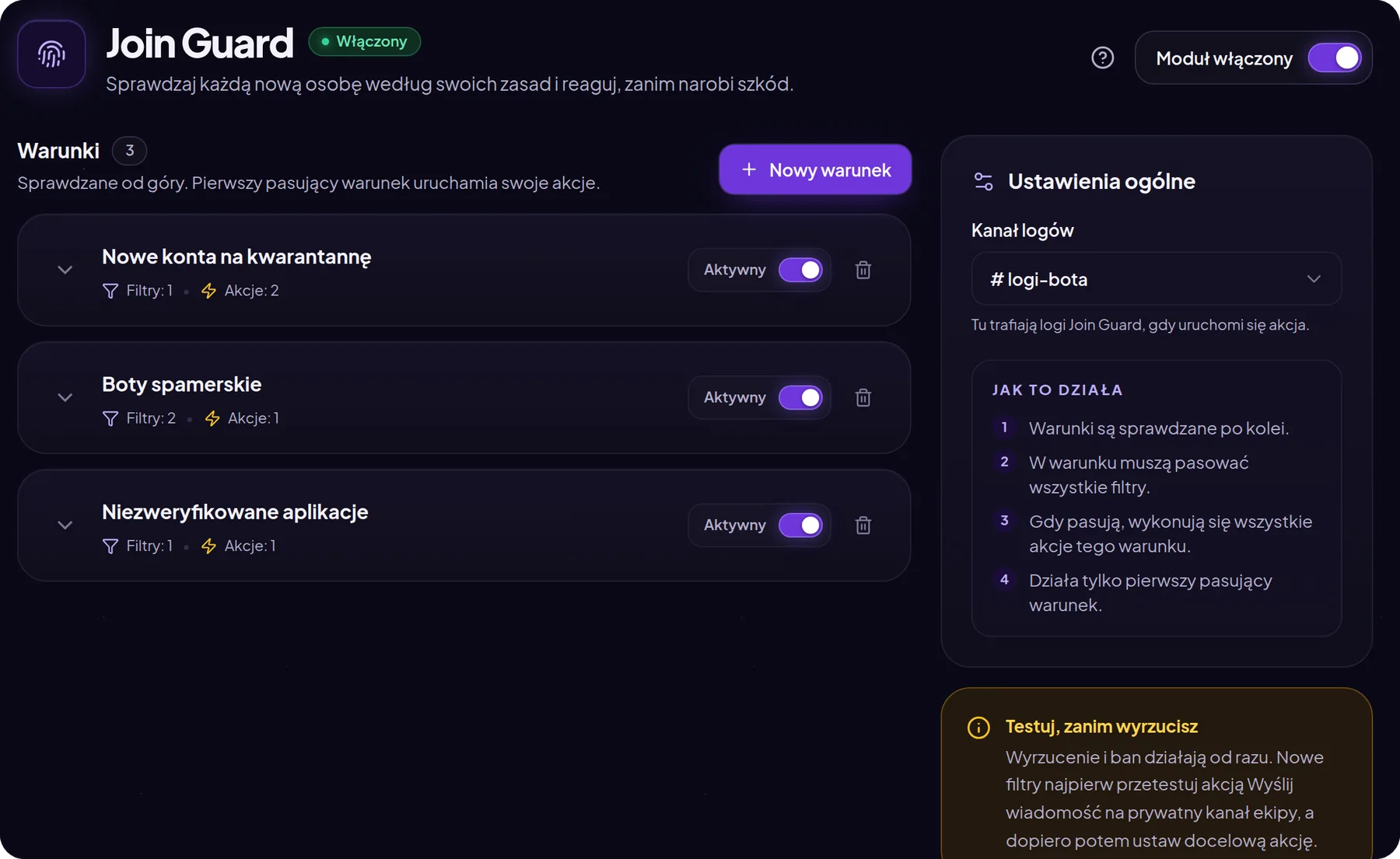Click the 'Testuj, zanim wyrzucisz' heading
This screenshot has width=1400, height=859.
(x=1101, y=726)
